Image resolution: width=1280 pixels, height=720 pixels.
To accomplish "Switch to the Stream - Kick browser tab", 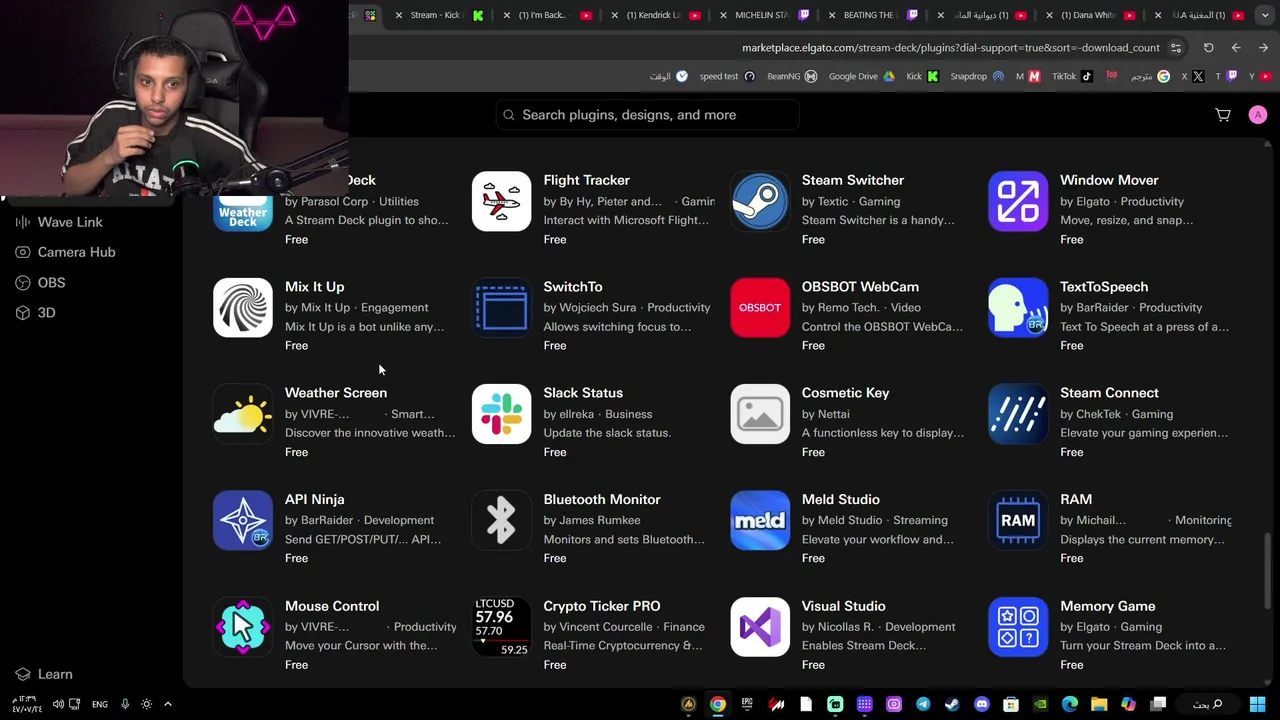I will click(x=437, y=15).
